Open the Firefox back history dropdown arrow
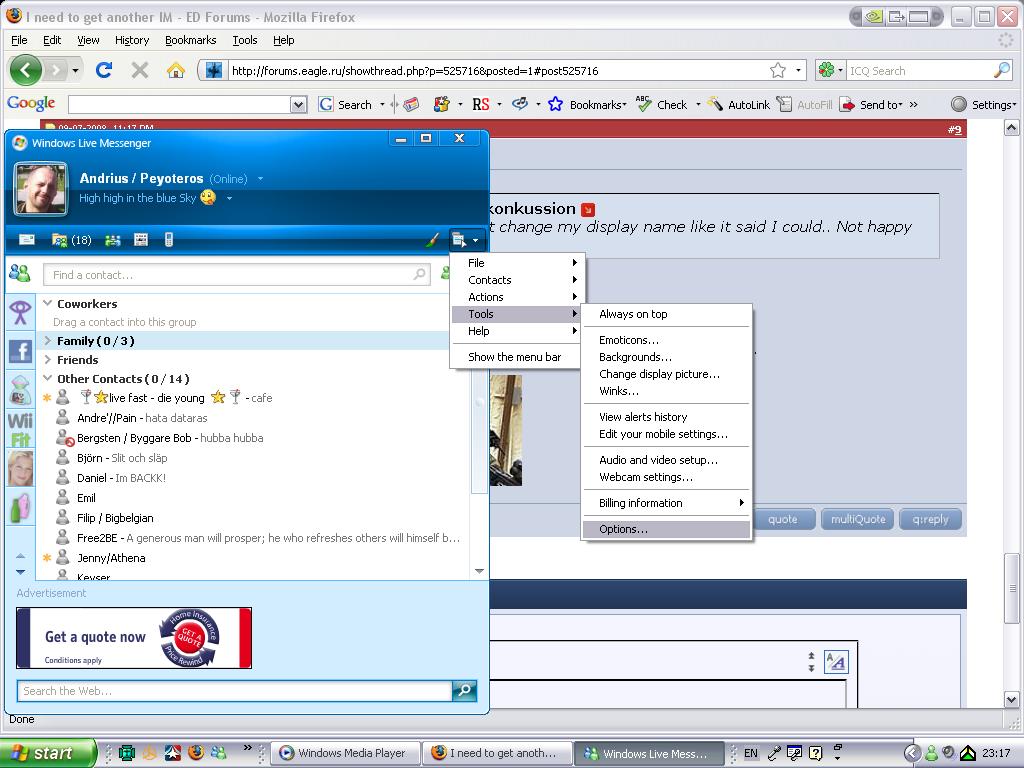 (x=75, y=70)
